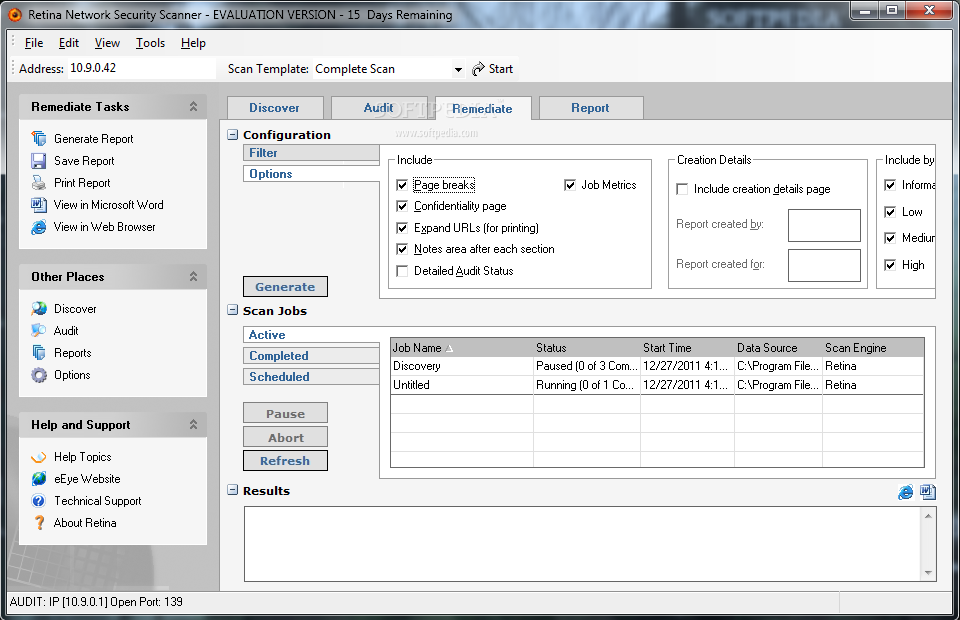
Task: Click the Technical Support question icon
Action: (39, 501)
